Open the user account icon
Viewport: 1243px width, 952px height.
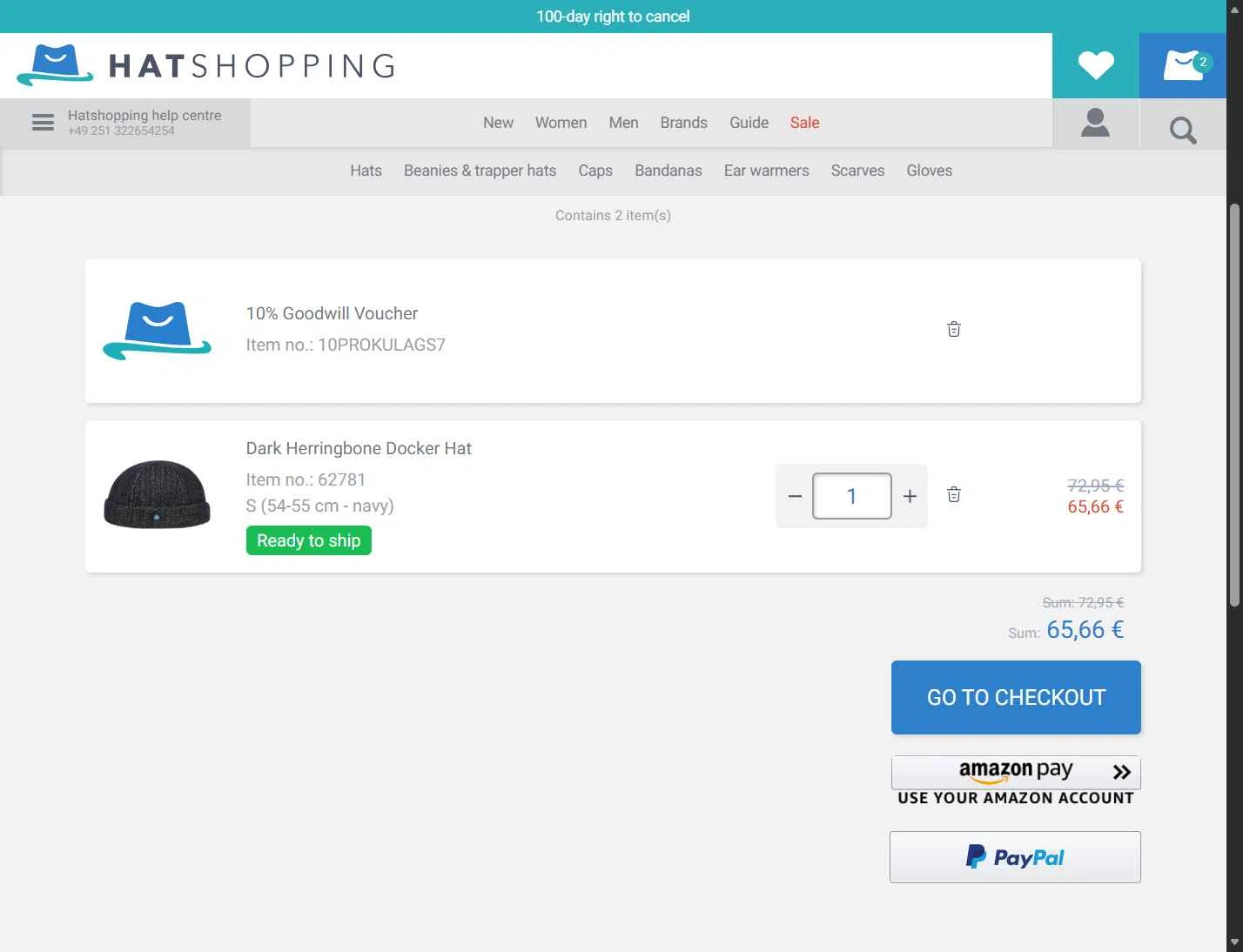tap(1095, 123)
